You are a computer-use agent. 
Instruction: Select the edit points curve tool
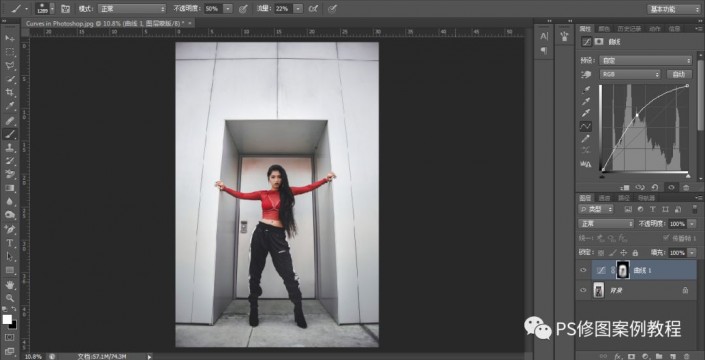coord(586,126)
